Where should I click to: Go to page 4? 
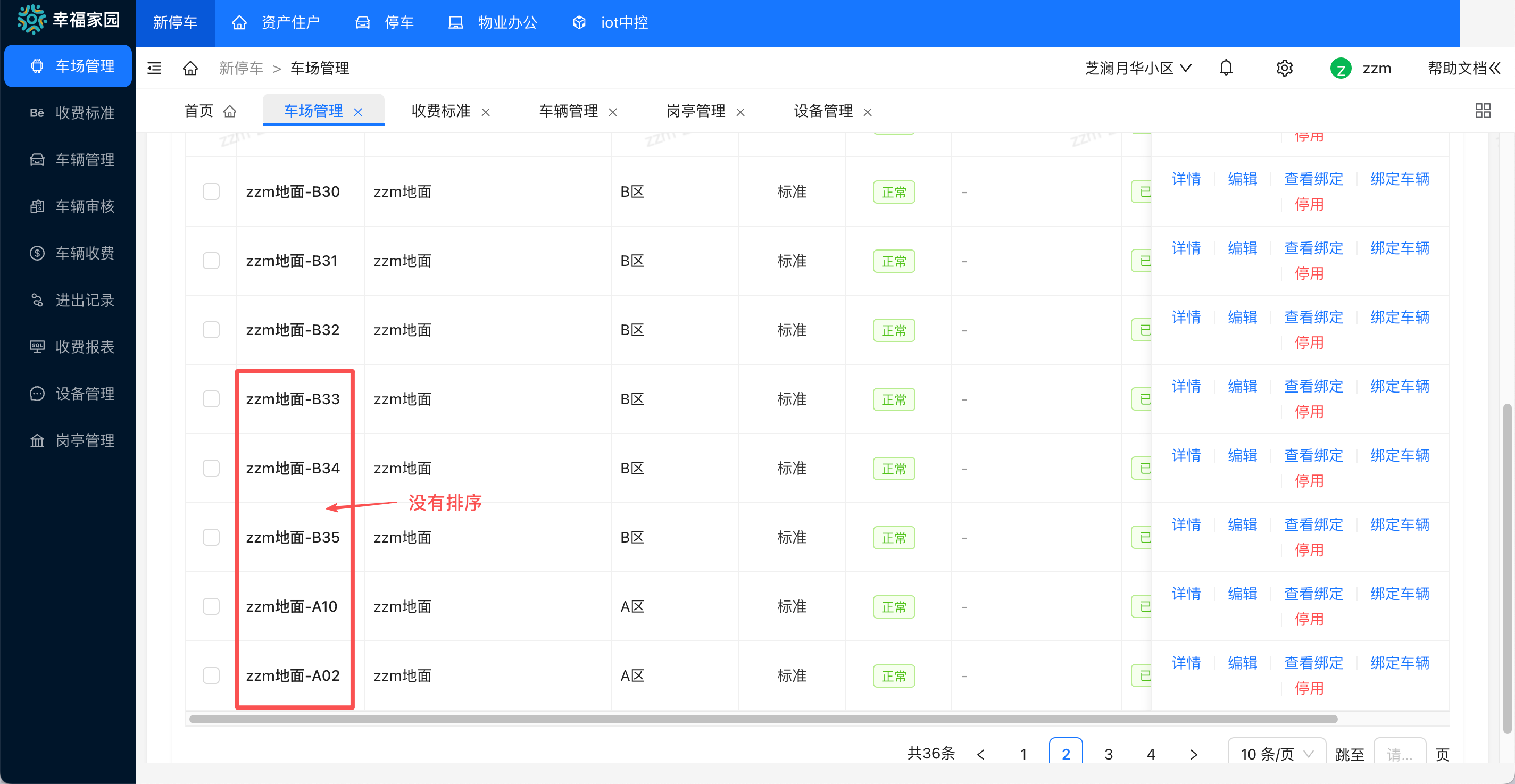(1151, 754)
